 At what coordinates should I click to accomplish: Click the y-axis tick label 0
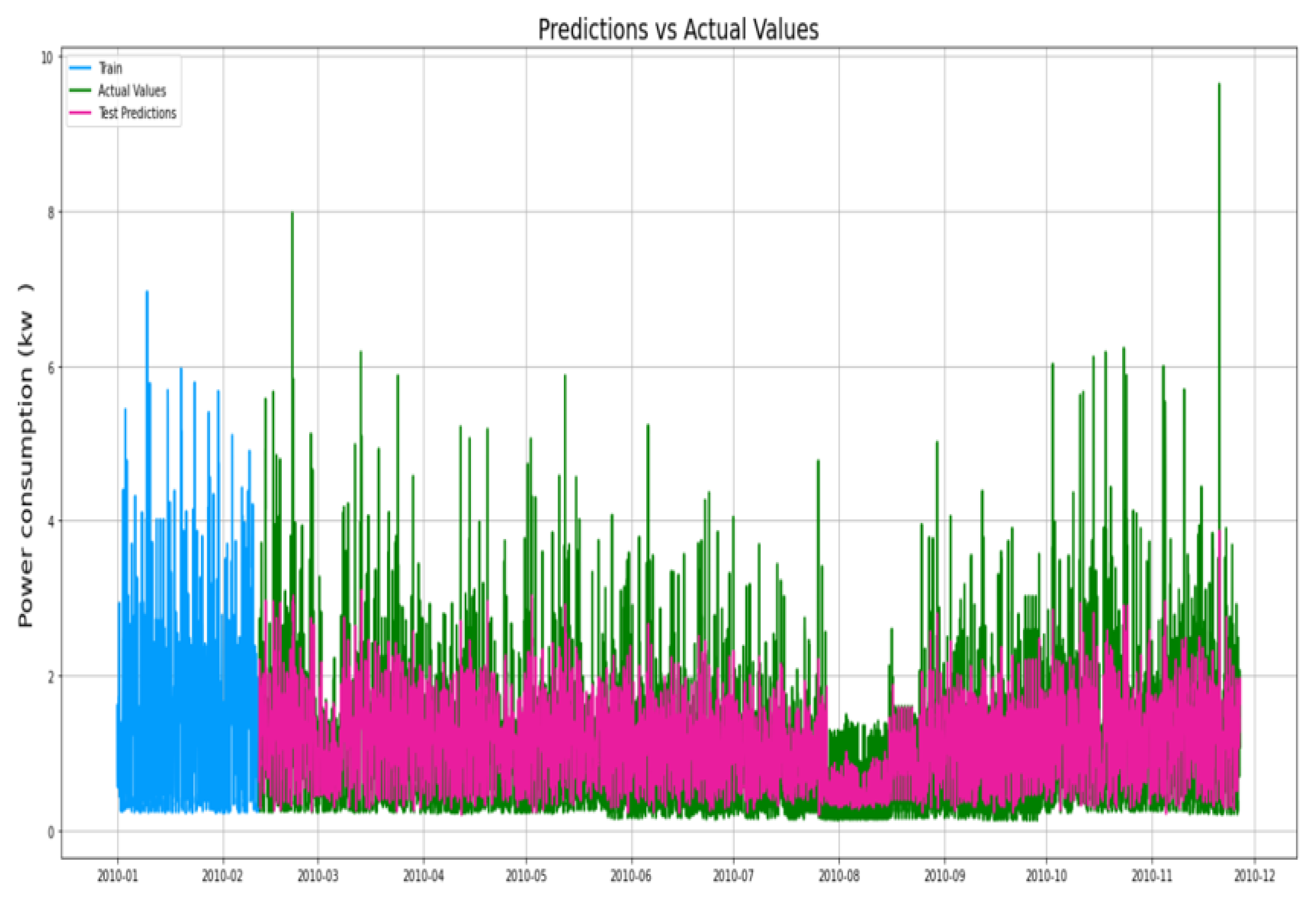51,832
